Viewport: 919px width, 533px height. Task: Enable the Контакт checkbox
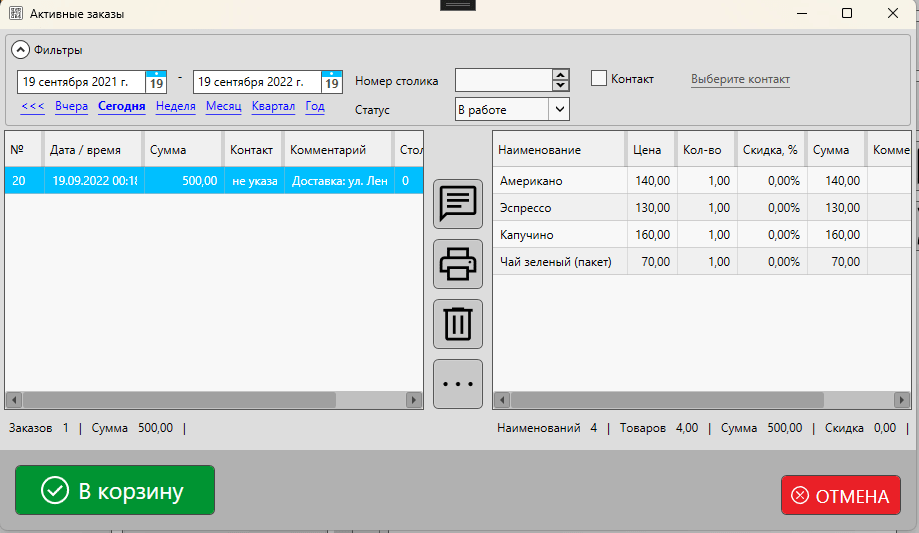[599, 78]
